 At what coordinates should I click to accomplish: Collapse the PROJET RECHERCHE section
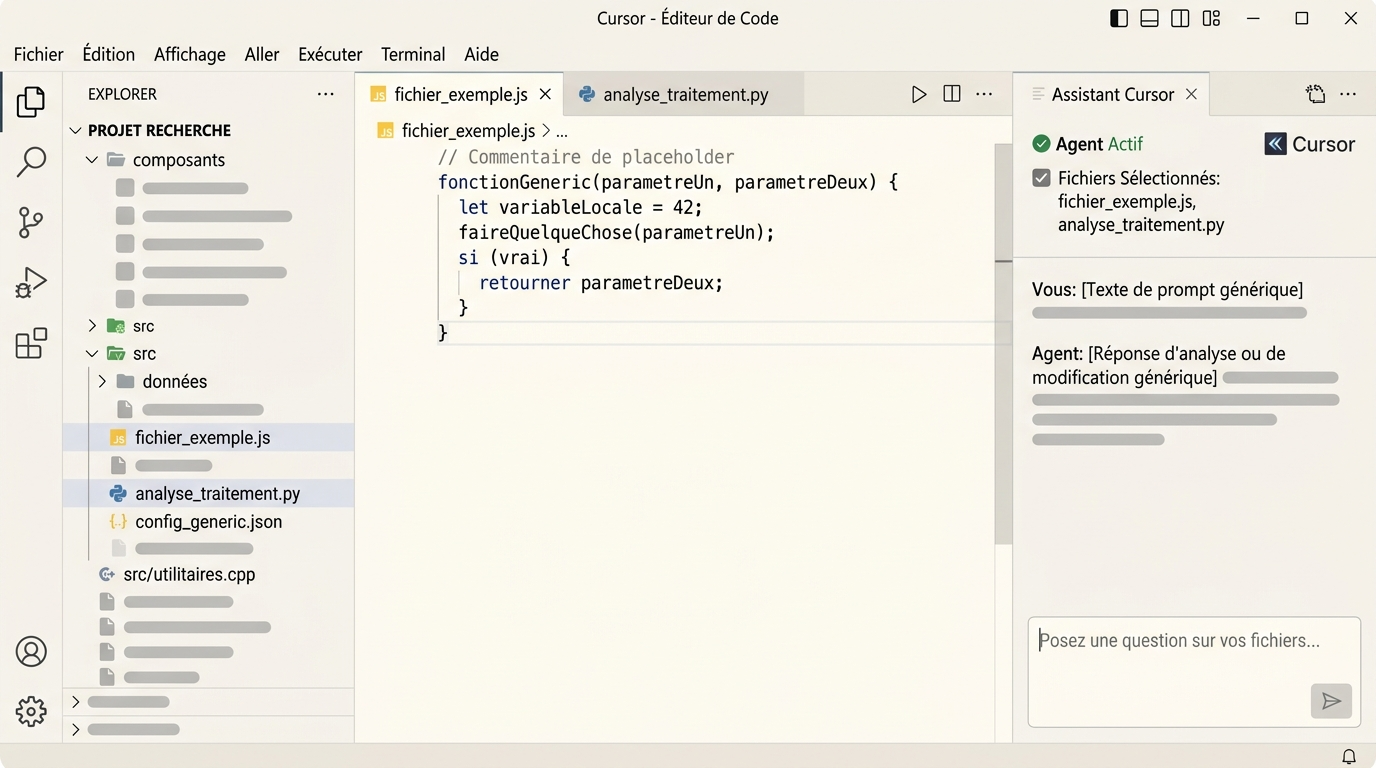75,130
